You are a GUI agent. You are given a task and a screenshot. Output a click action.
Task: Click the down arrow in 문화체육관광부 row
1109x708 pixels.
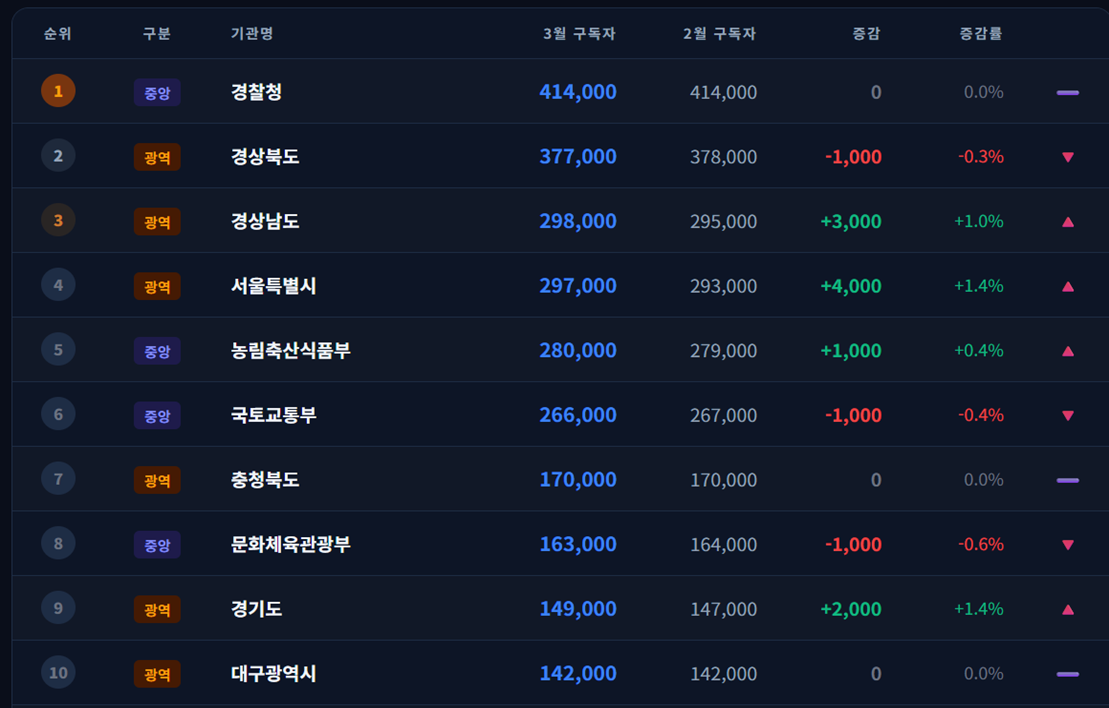point(1067,545)
